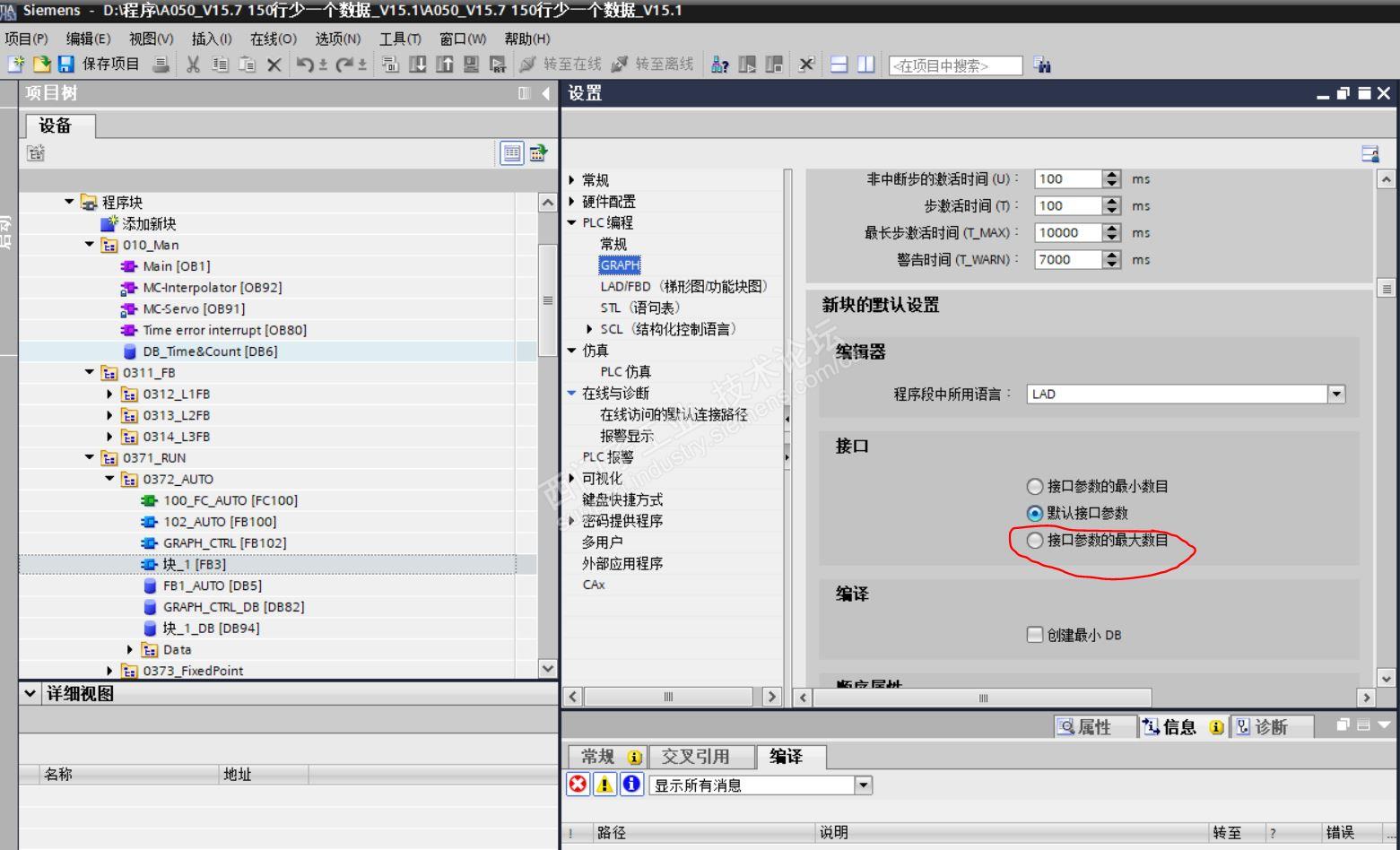The image size is (1400, 850).
Task: Open the 编辑(E) menu
Action: click(88, 39)
